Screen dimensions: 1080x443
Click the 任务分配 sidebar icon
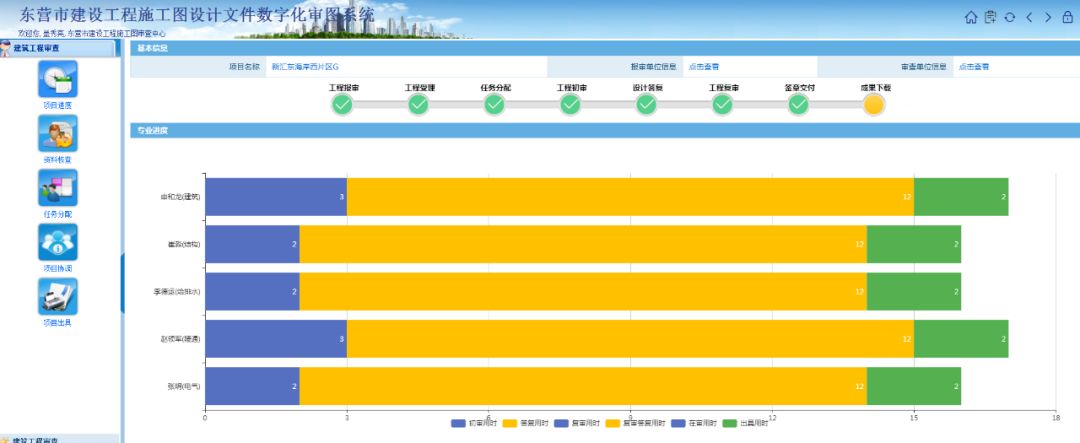pyautogui.click(x=57, y=188)
